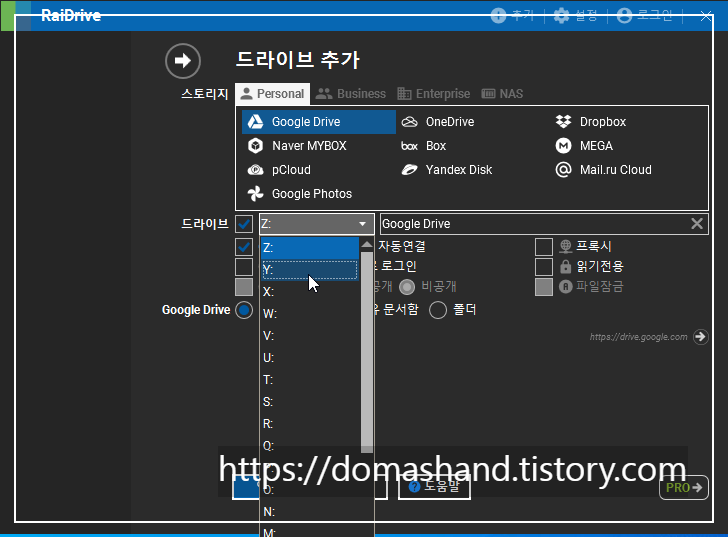The height and width of the screenshot is (537, 728).
Task: Select Google Drive storage
Action: point(318,122)
